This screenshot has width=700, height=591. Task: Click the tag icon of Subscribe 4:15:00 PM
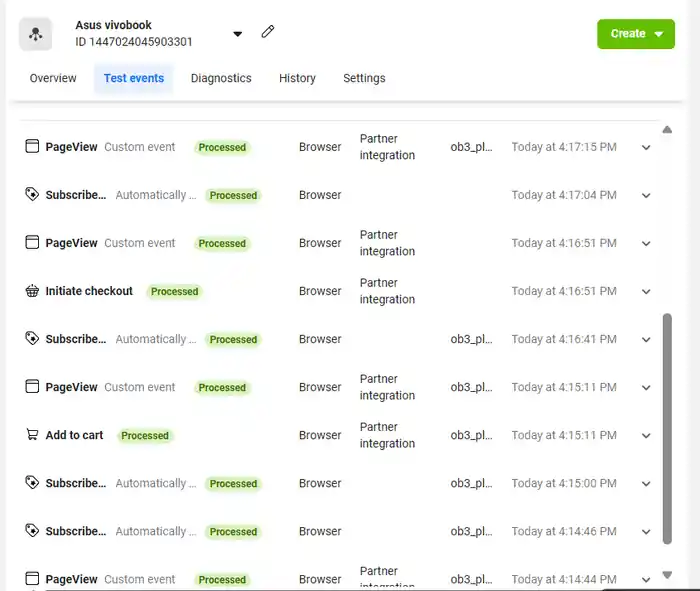click(x=32, y=483)
